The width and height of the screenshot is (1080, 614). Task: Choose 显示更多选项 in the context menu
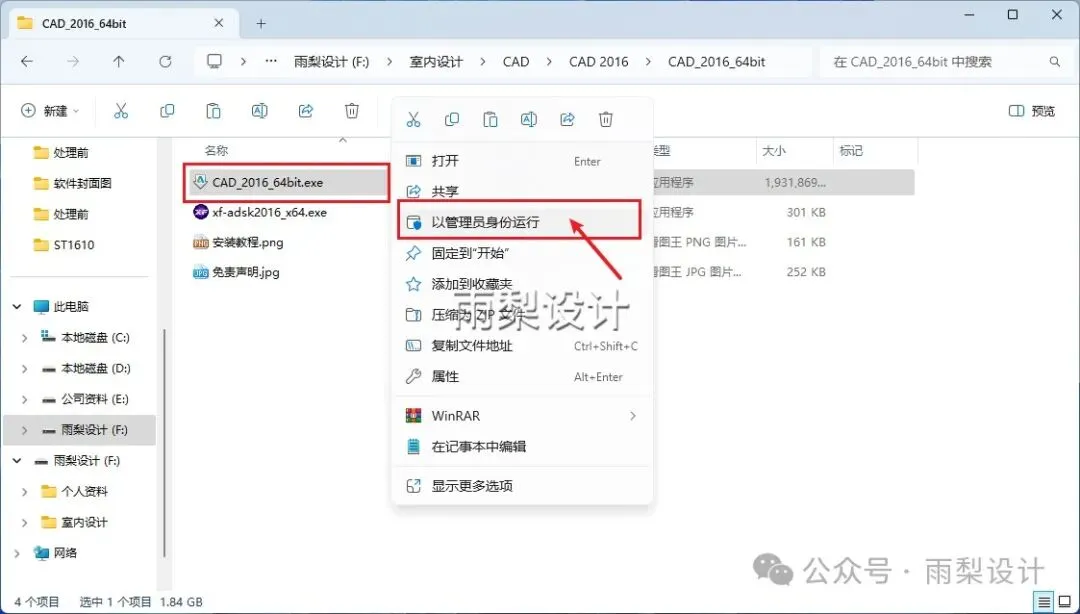[522, 486]
